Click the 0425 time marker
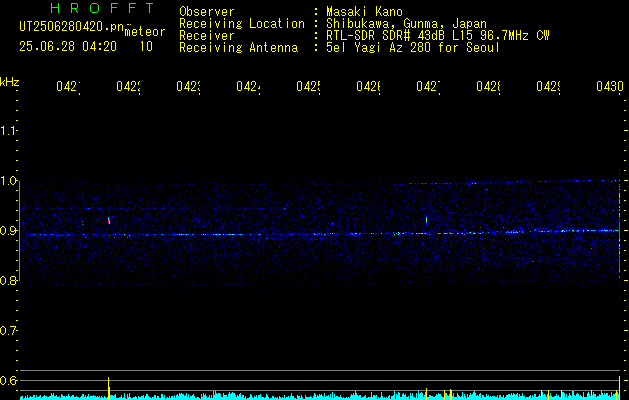The image size is (629, 400). click(x=308, y=87)
